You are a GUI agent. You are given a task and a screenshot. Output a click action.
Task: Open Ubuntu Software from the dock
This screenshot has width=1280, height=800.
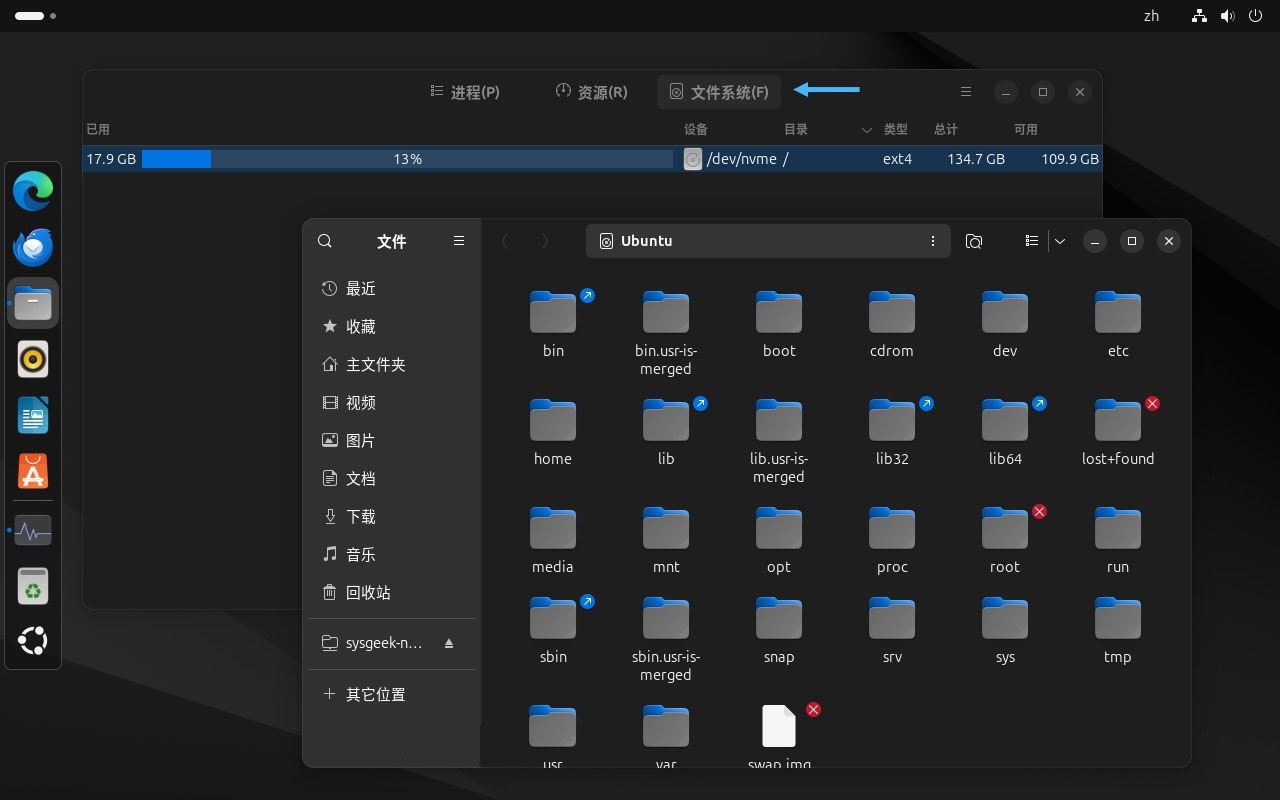pos(33,471)
